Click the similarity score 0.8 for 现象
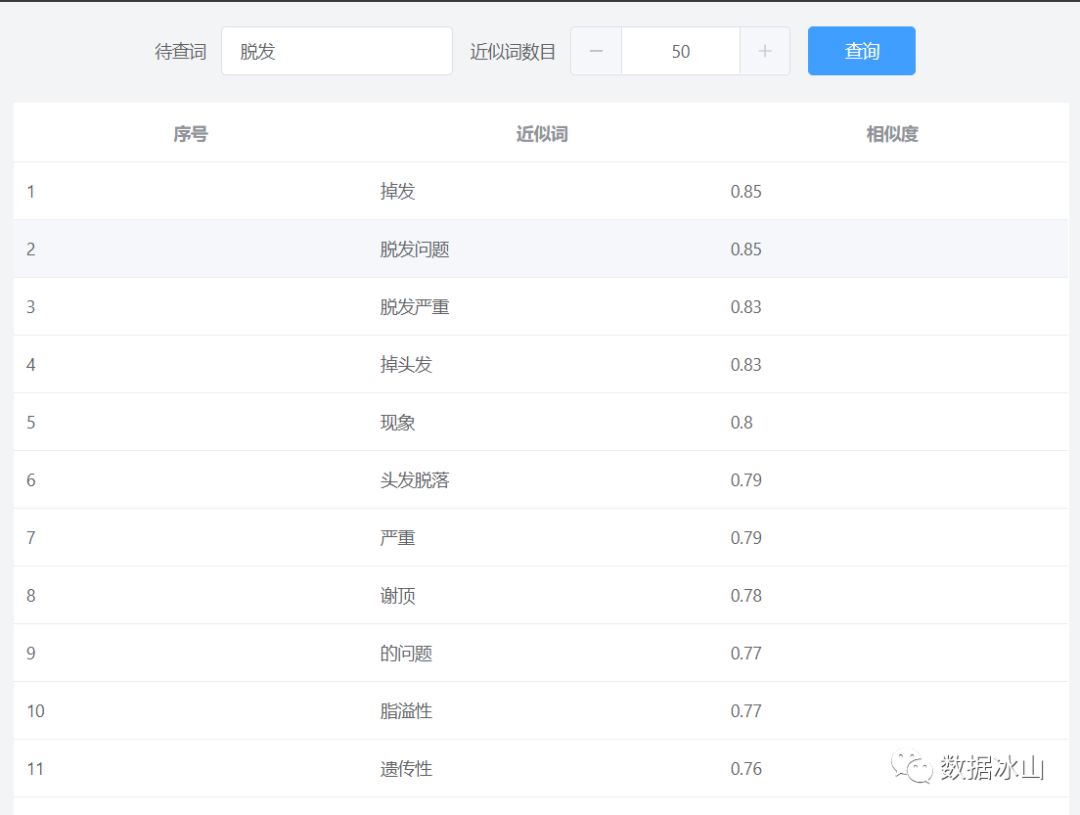This screenshot has height=815, width=1080. (742, 422)
